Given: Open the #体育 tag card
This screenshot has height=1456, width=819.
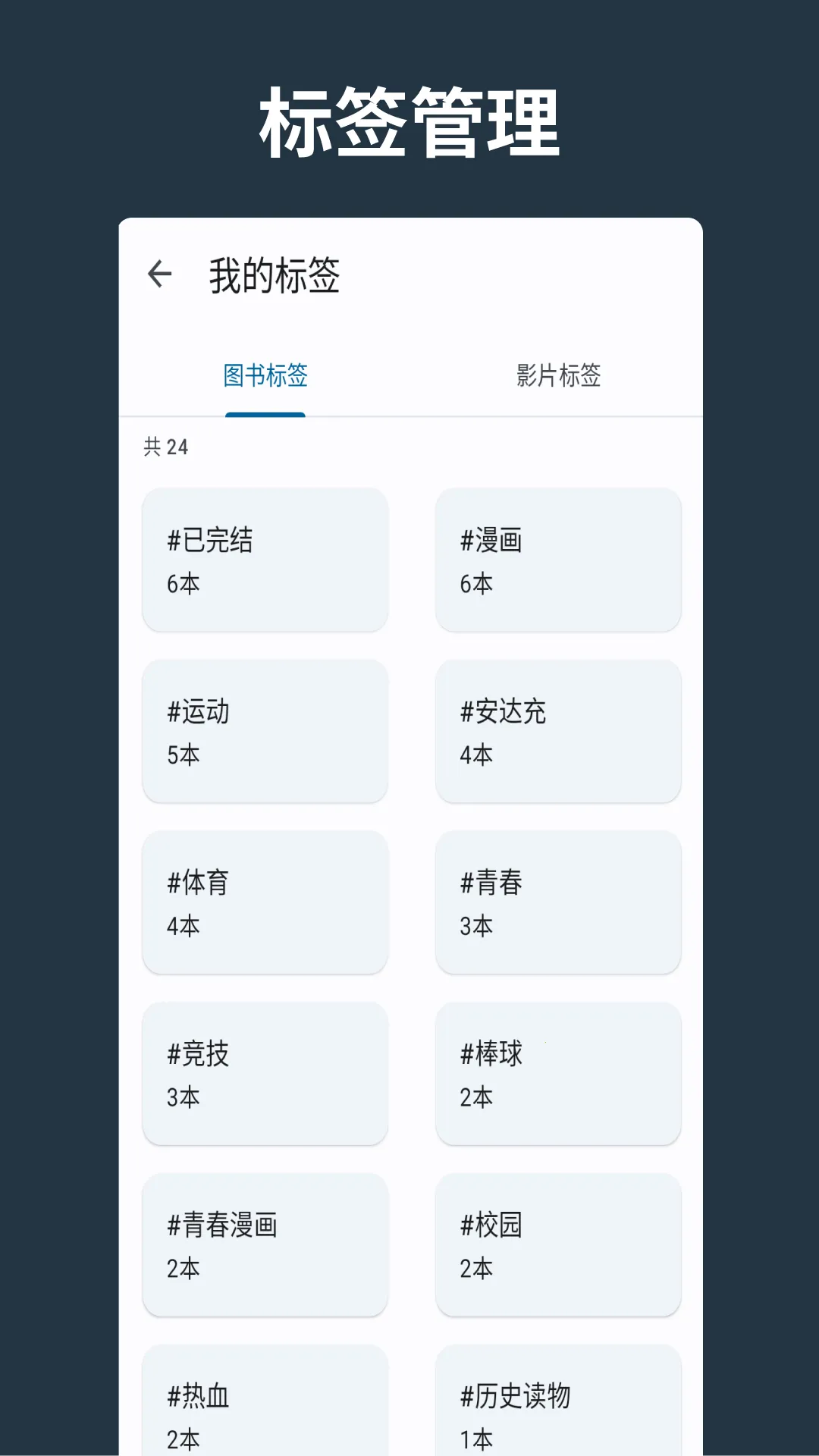Looking at the screenshot, I should click(265, 902).
